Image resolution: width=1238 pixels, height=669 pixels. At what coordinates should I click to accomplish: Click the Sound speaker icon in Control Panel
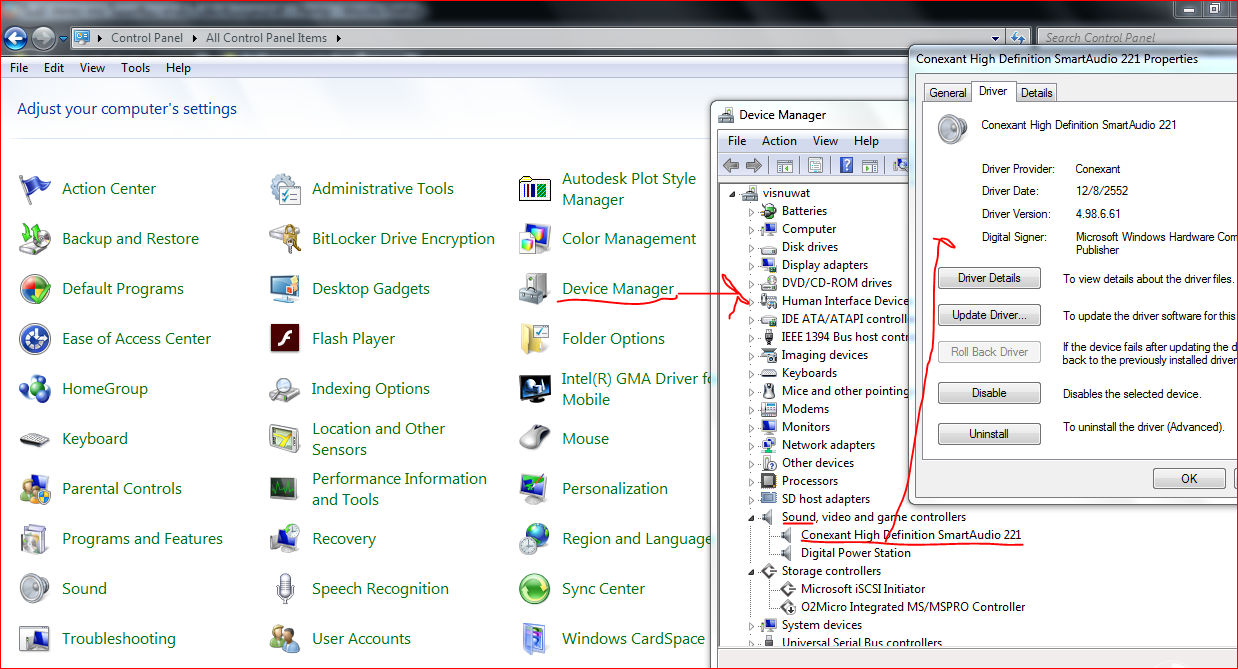pos(35,588)
